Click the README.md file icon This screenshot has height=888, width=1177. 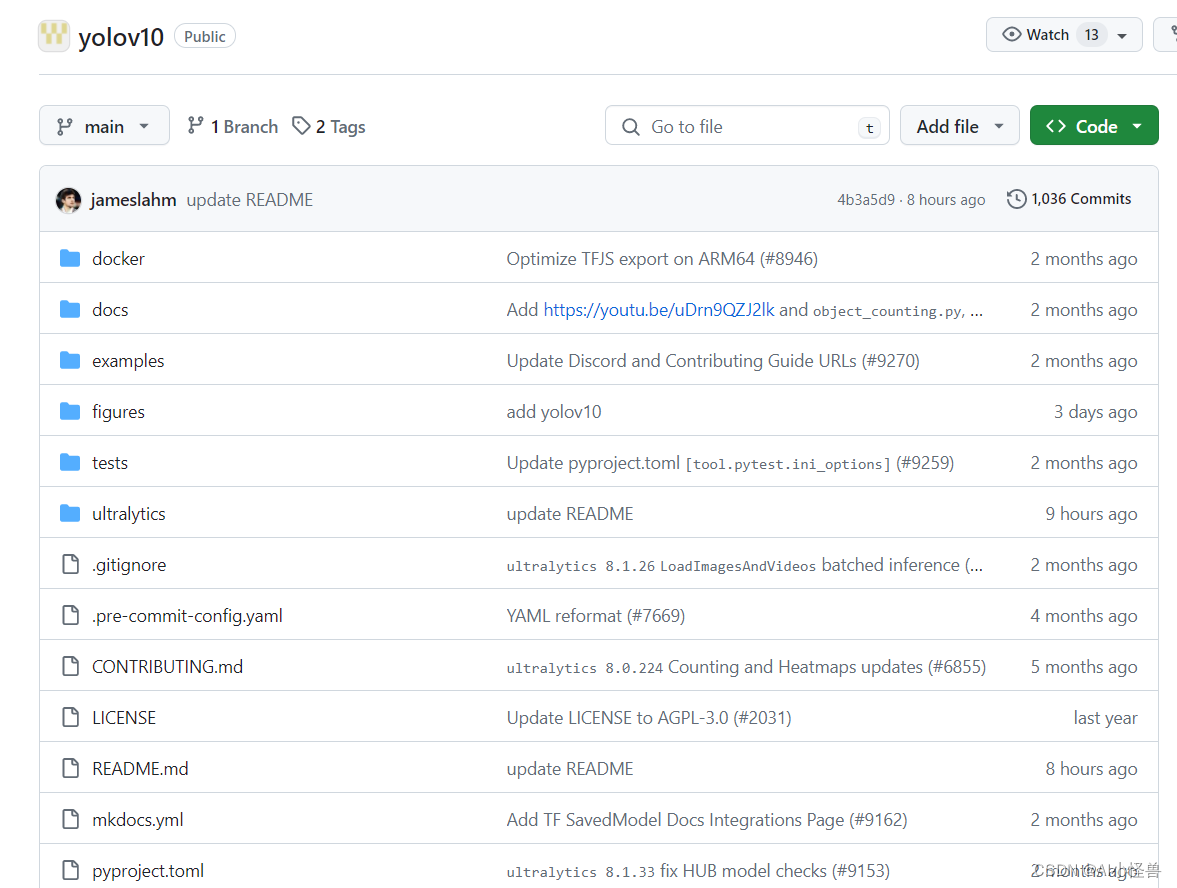71,769
